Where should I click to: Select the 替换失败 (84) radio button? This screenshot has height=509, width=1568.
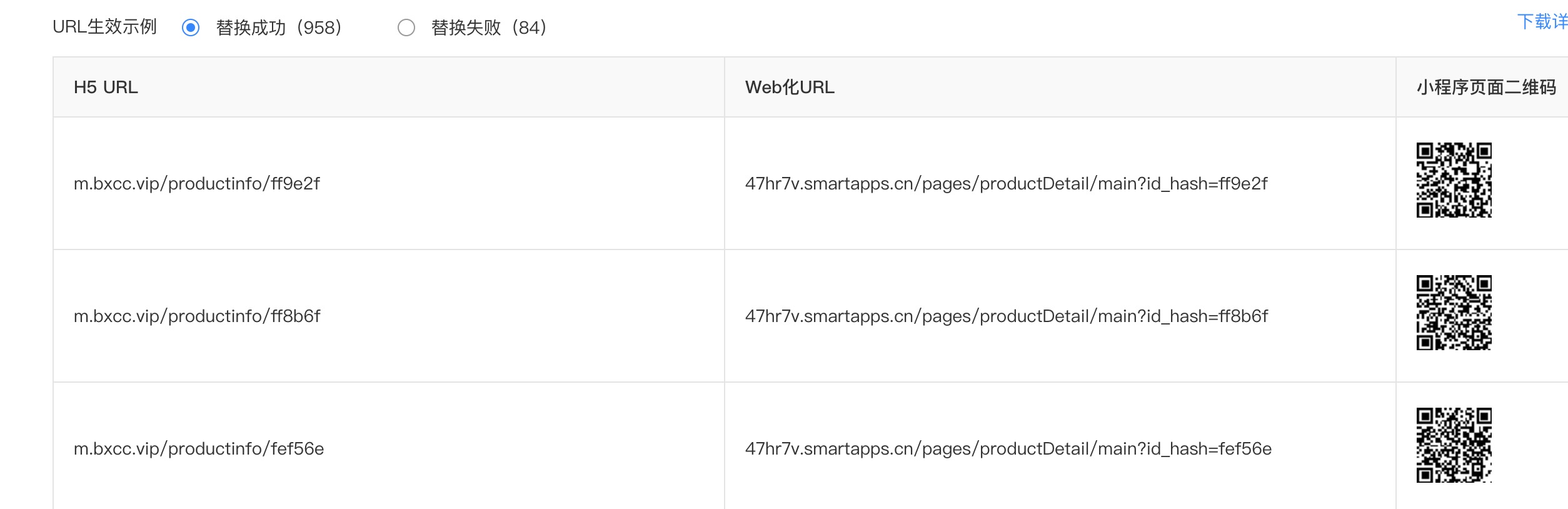click(406, 28)
